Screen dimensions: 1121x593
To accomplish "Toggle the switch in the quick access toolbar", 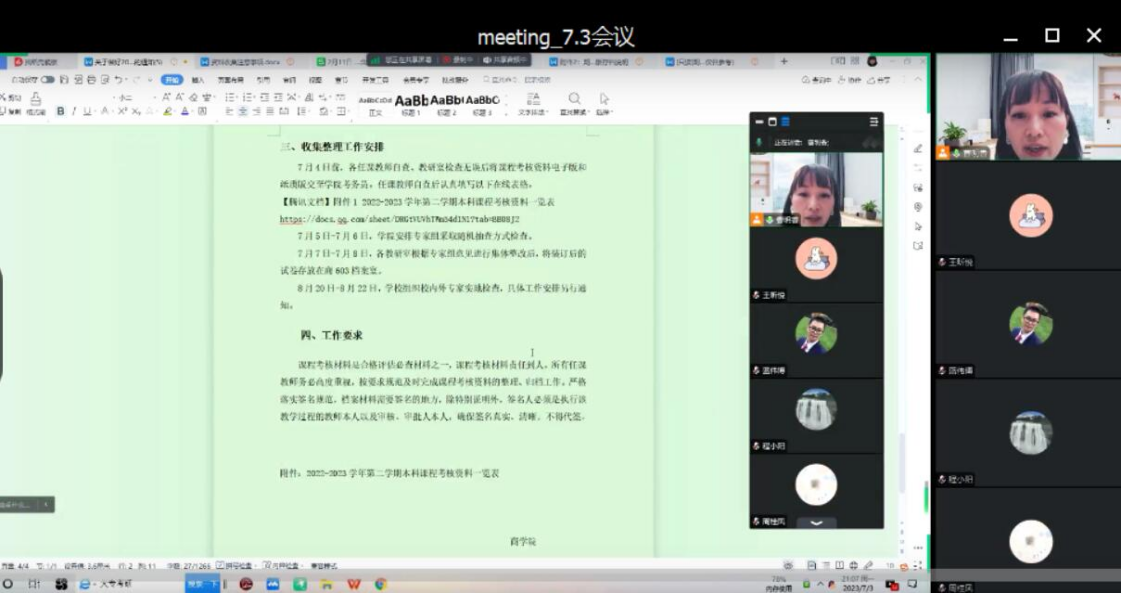I will coord(47,80).
